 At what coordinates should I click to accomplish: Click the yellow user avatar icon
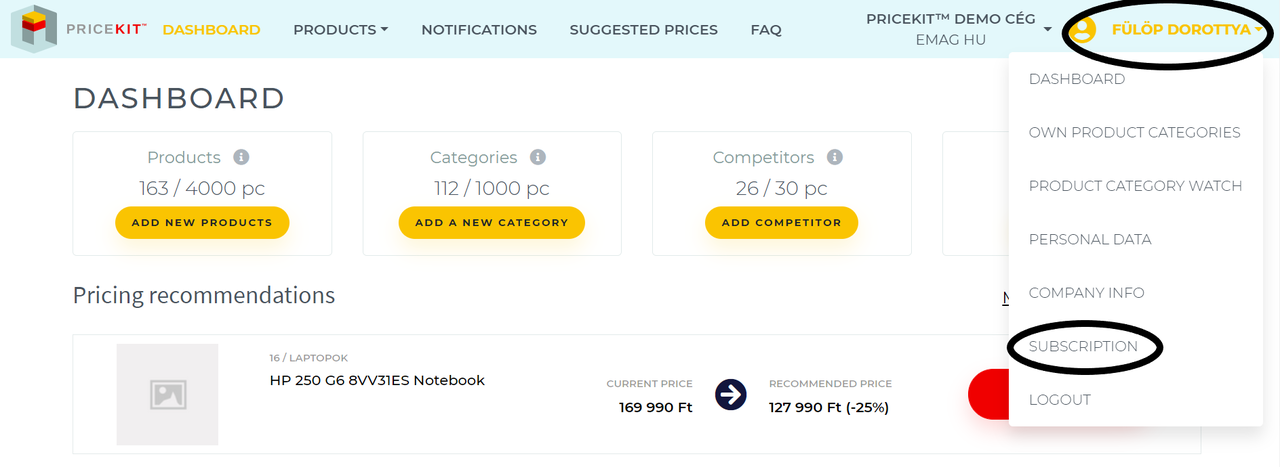(1082, 30)
